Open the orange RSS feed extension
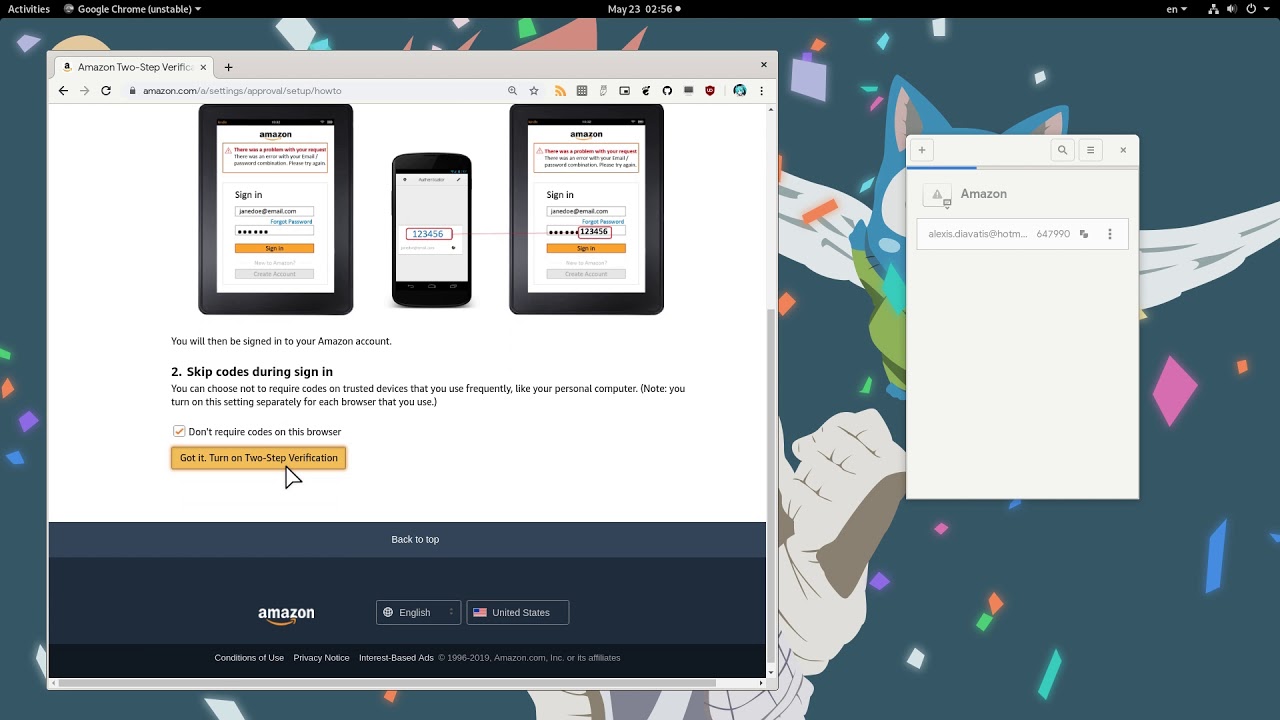Screen dimensions: 1280x720 coord(560,90)
